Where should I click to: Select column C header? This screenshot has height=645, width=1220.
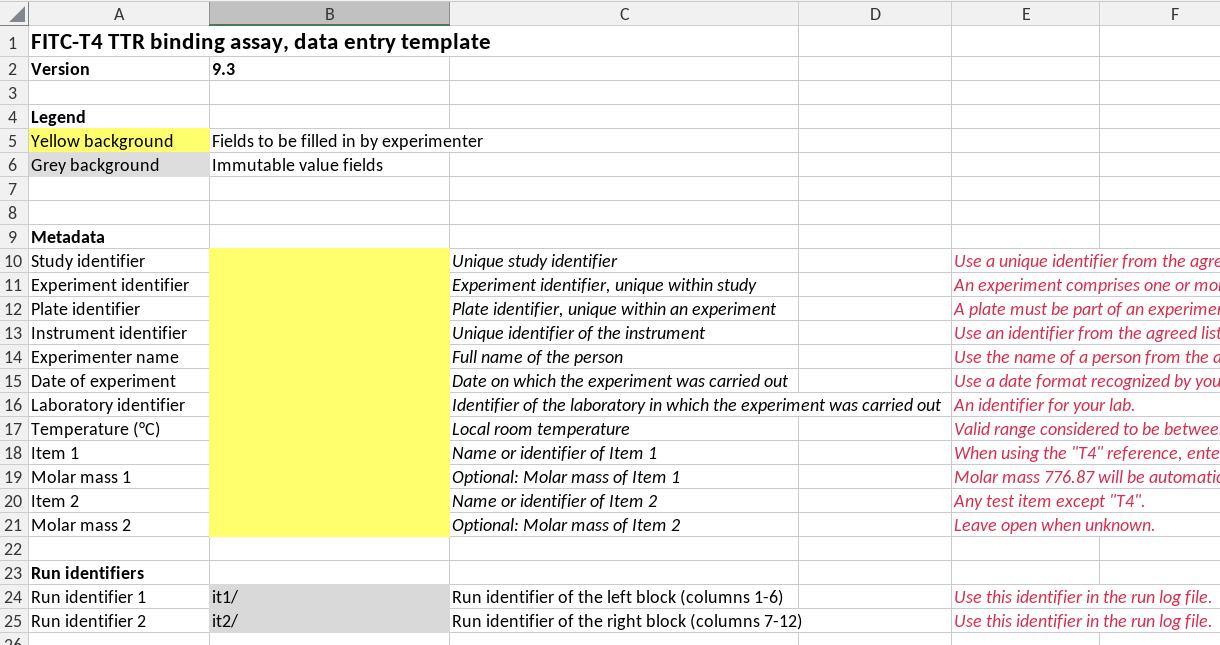[624, 14]
